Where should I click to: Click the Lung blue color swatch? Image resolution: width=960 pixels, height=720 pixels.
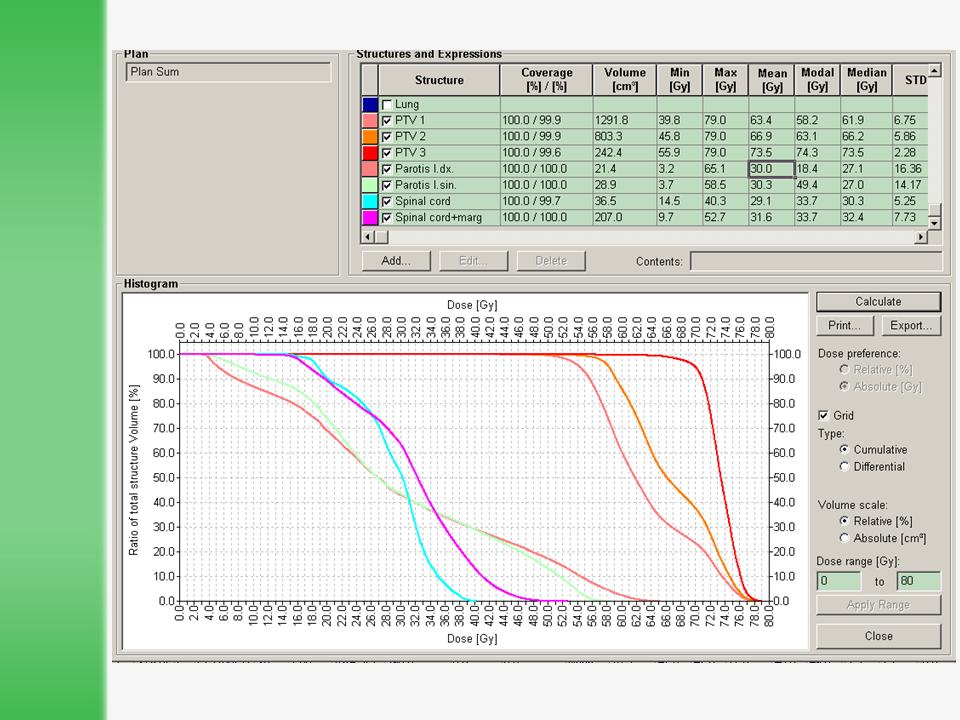click(370, 104)
